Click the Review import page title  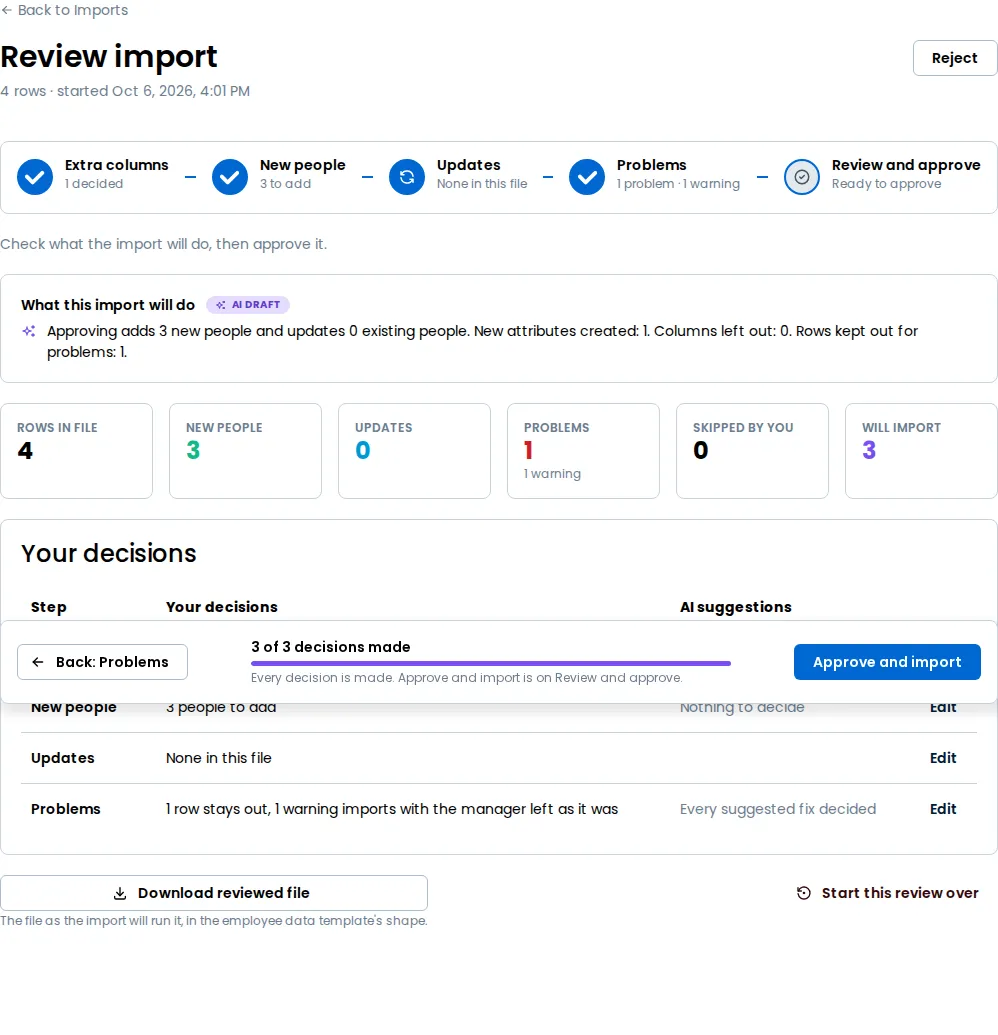coord(109,57)
